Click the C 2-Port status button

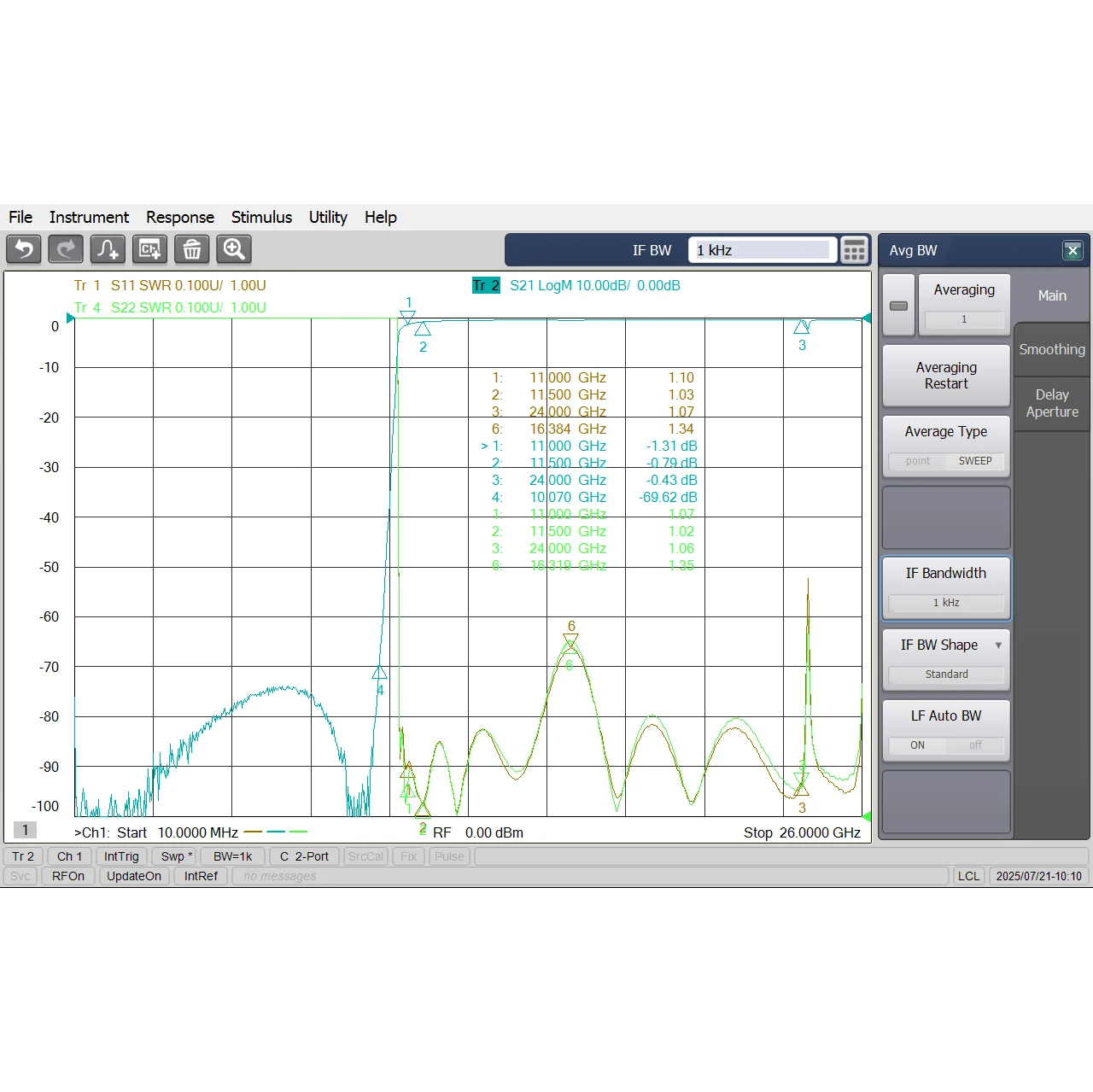304,856
